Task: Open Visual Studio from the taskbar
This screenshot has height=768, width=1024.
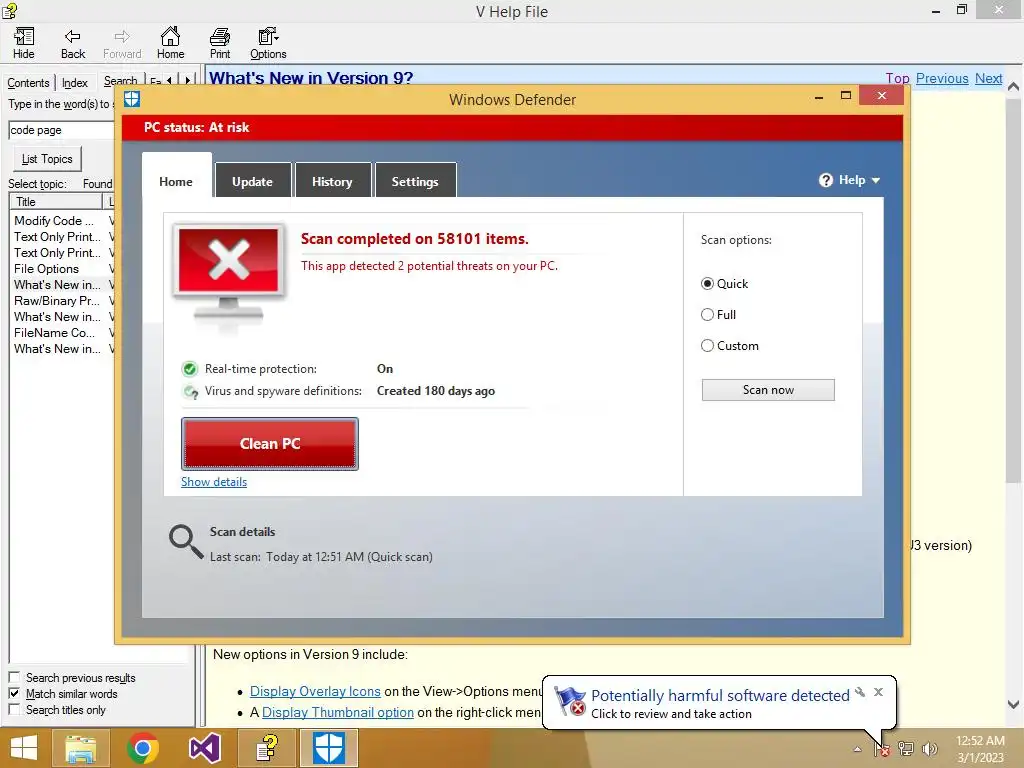Action: [204, 748]
